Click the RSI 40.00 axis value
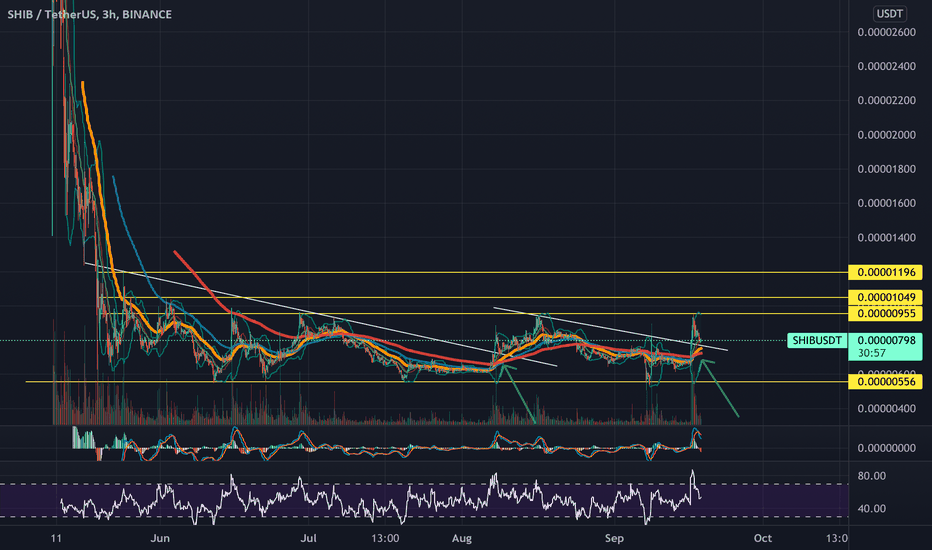This screenshot has height=550, width=932. pos(871,508)
